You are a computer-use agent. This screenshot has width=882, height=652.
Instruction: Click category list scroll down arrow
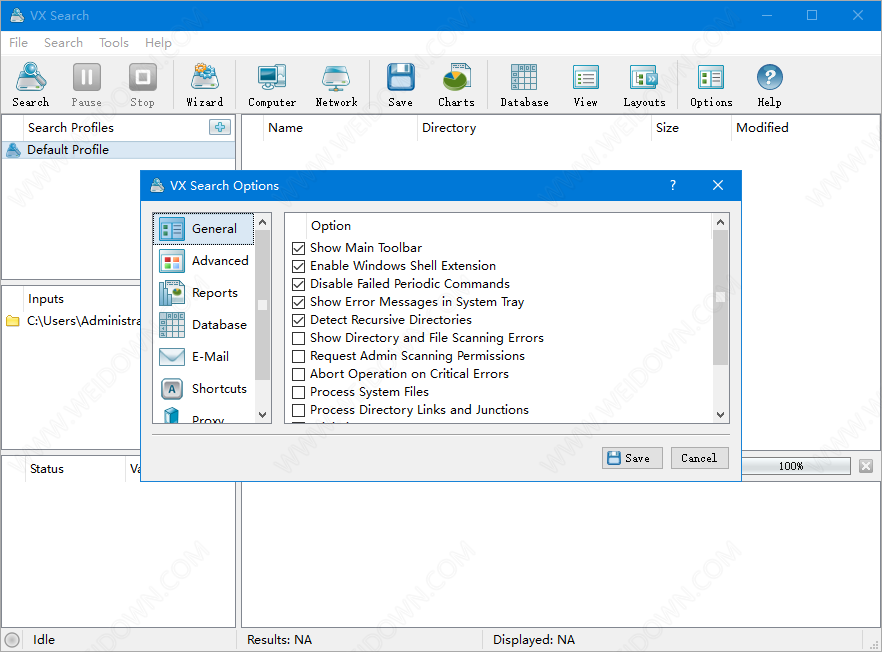262,415
